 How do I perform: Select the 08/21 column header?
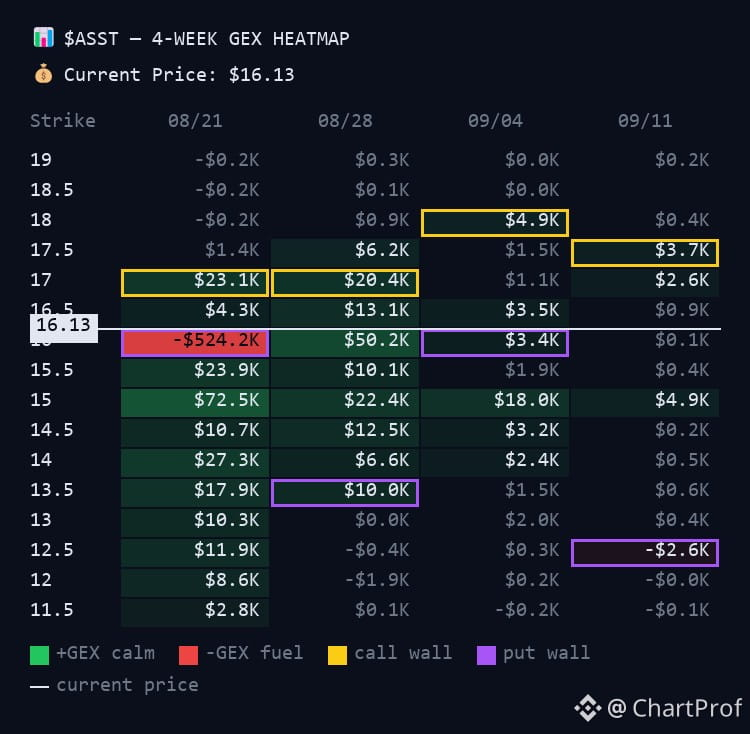(x=195, y=121)
